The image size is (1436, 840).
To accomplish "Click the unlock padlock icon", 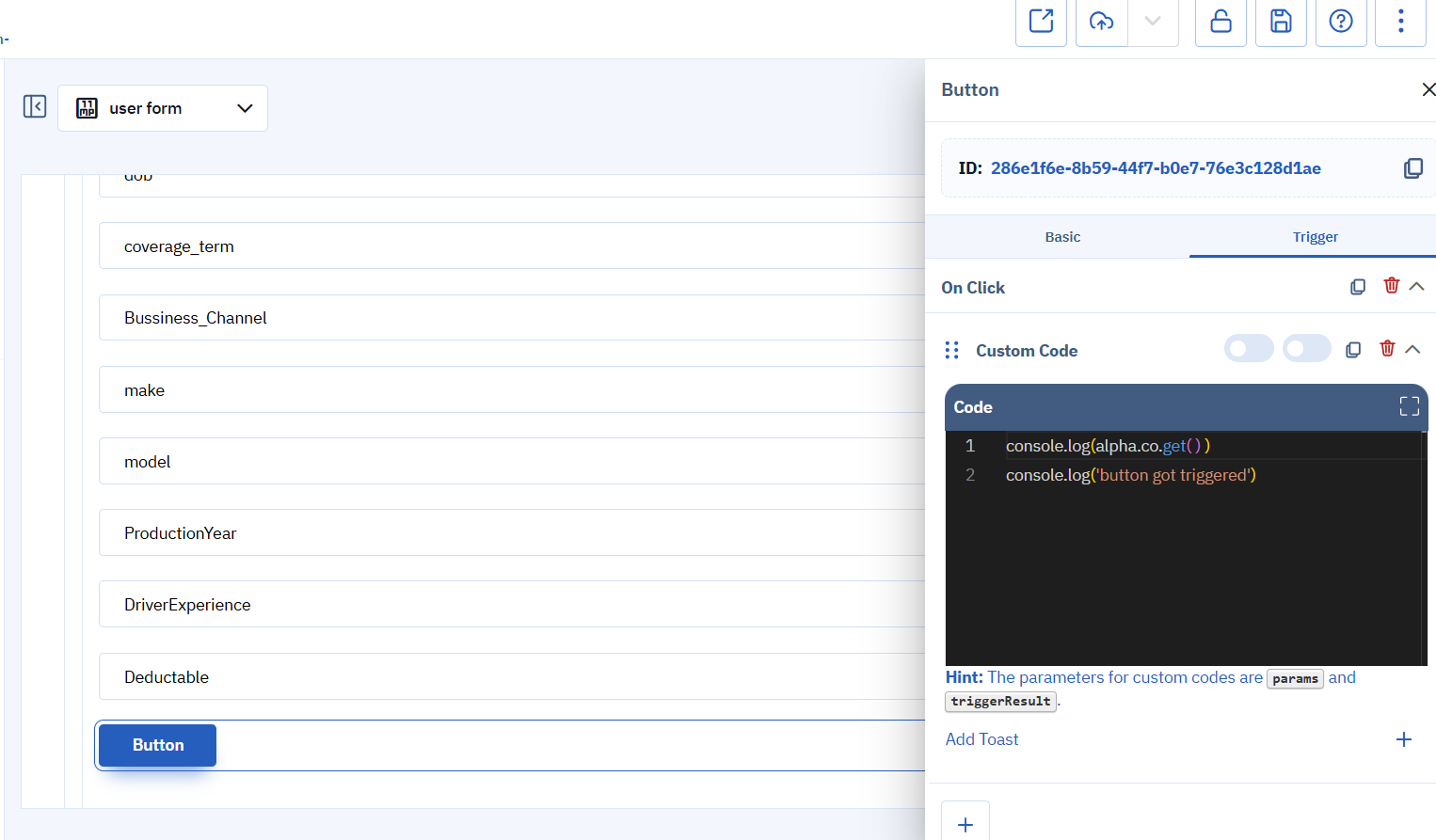I will [1221, 21].
